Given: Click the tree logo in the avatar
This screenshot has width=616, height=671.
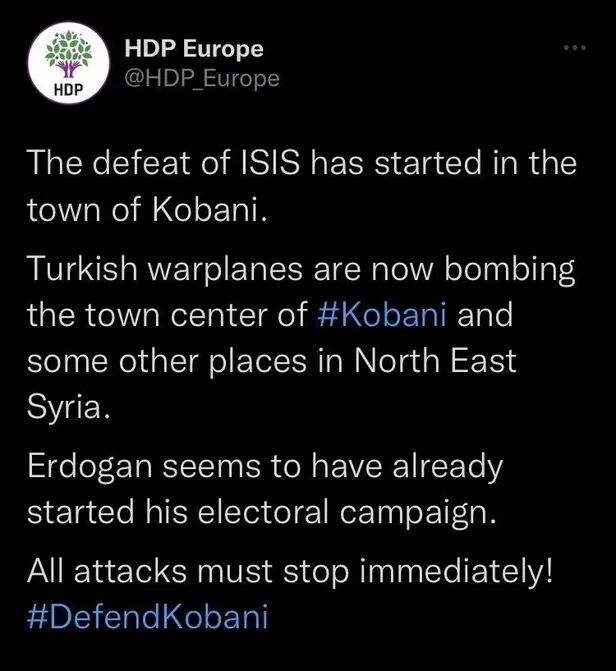Looking at the screenshot, I should click(x=69, y=54).
